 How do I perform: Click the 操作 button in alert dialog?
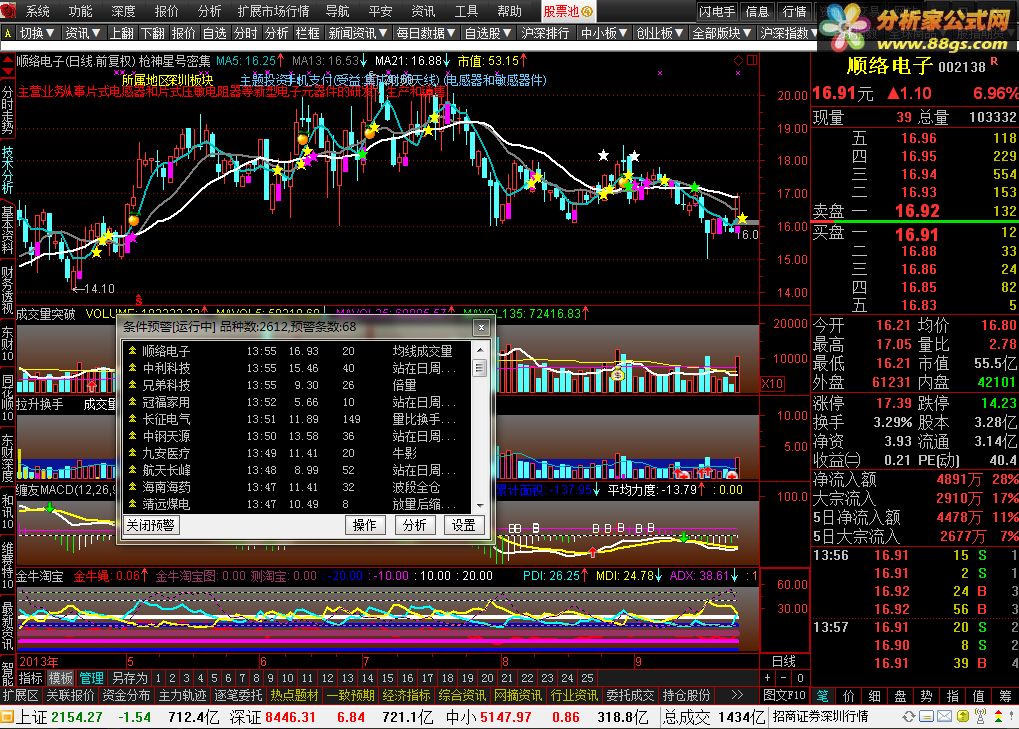coord(365,525)
